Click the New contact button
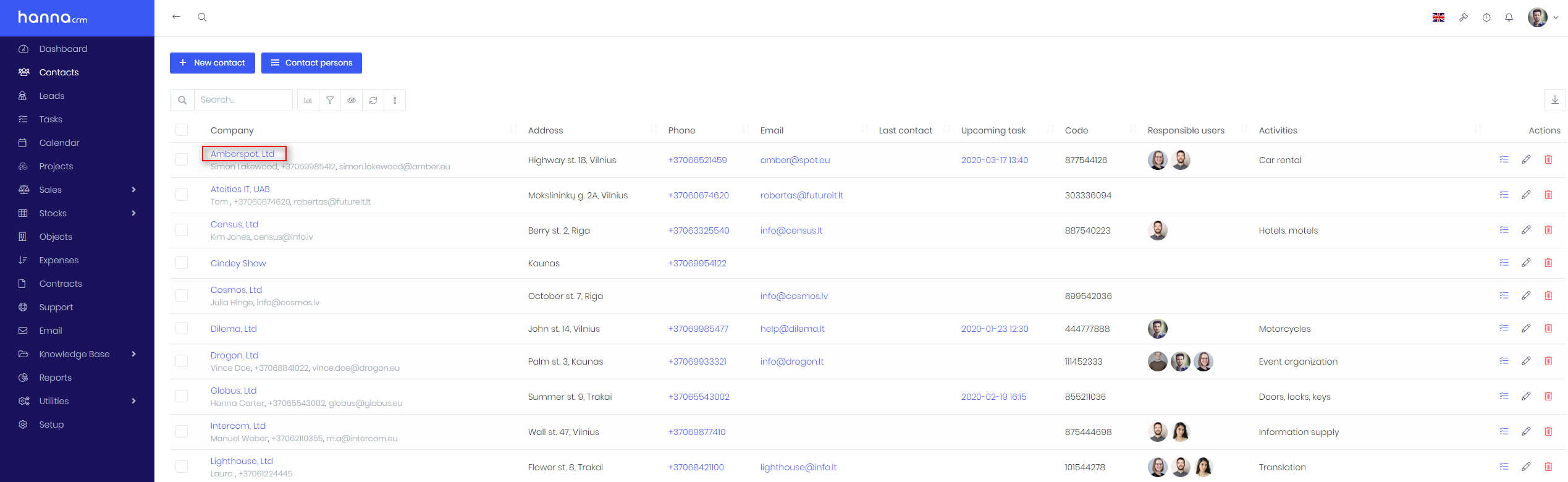Image resolution: width=1568 pixels, height=482 pixels. click(x=213, y=63)
